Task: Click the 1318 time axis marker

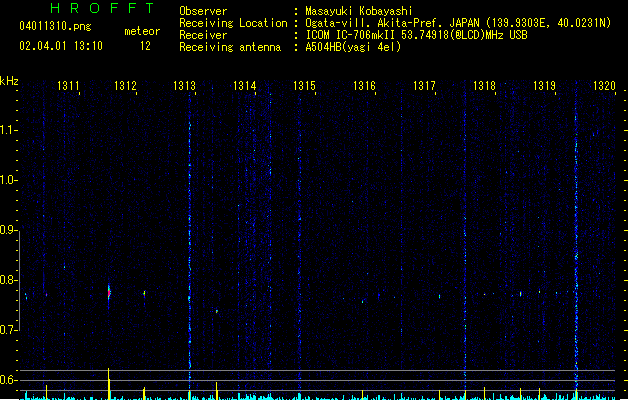Action: click(484, 85)
